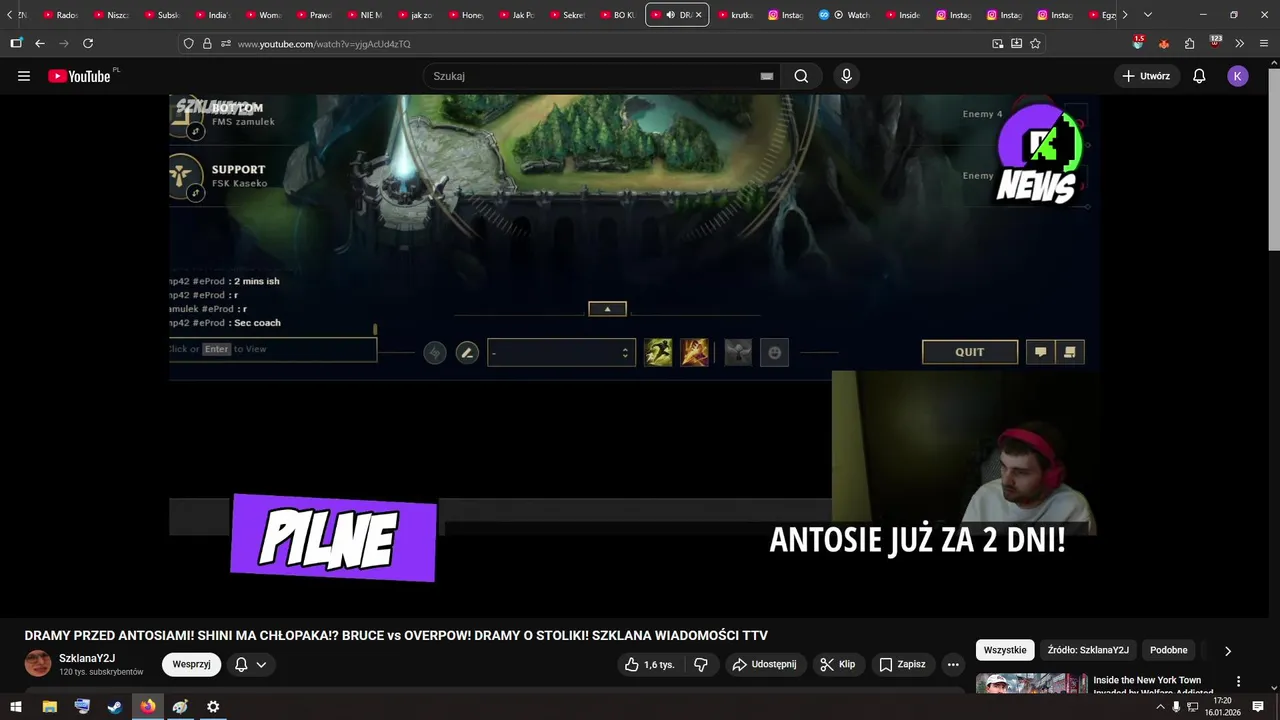Open SzklanaY2J channel name link

click(x=87, y=658)
